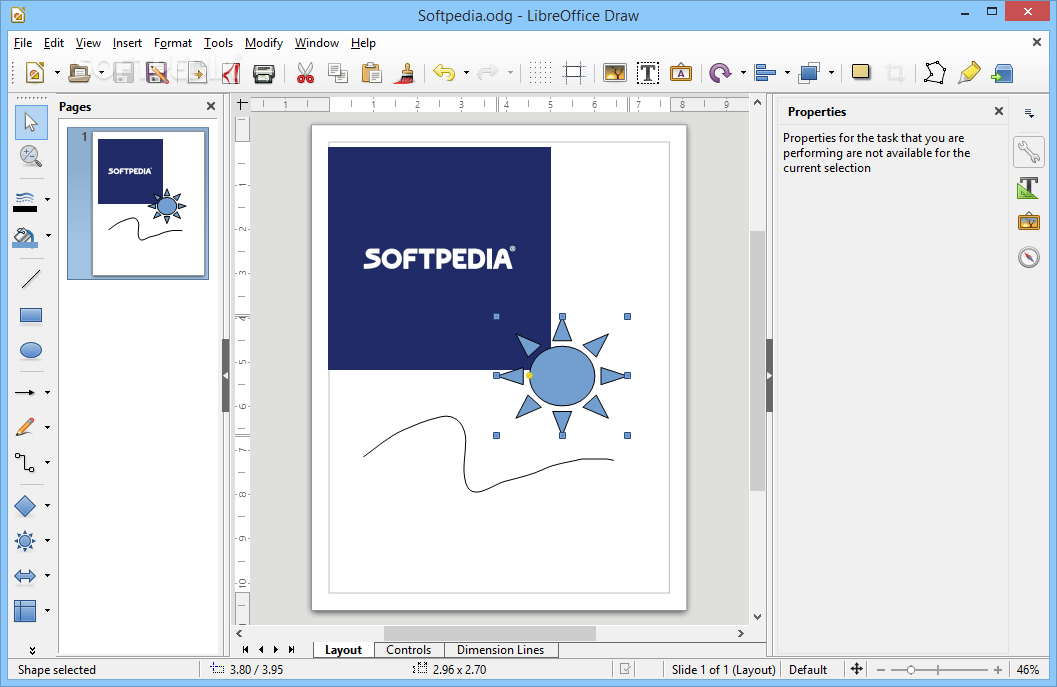1057x687 pixels.
Task: Click the zoom slider handle
Action: click(911, 670)
